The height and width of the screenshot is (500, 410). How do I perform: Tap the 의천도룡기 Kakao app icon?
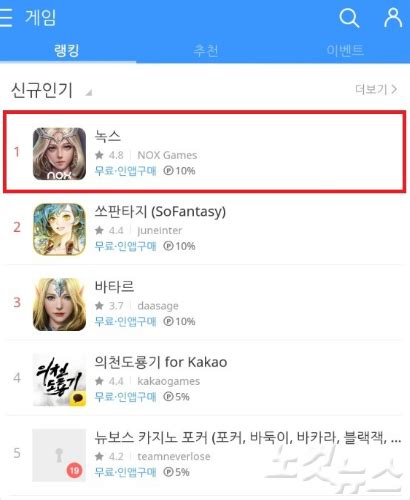click(x=59, y=380)
